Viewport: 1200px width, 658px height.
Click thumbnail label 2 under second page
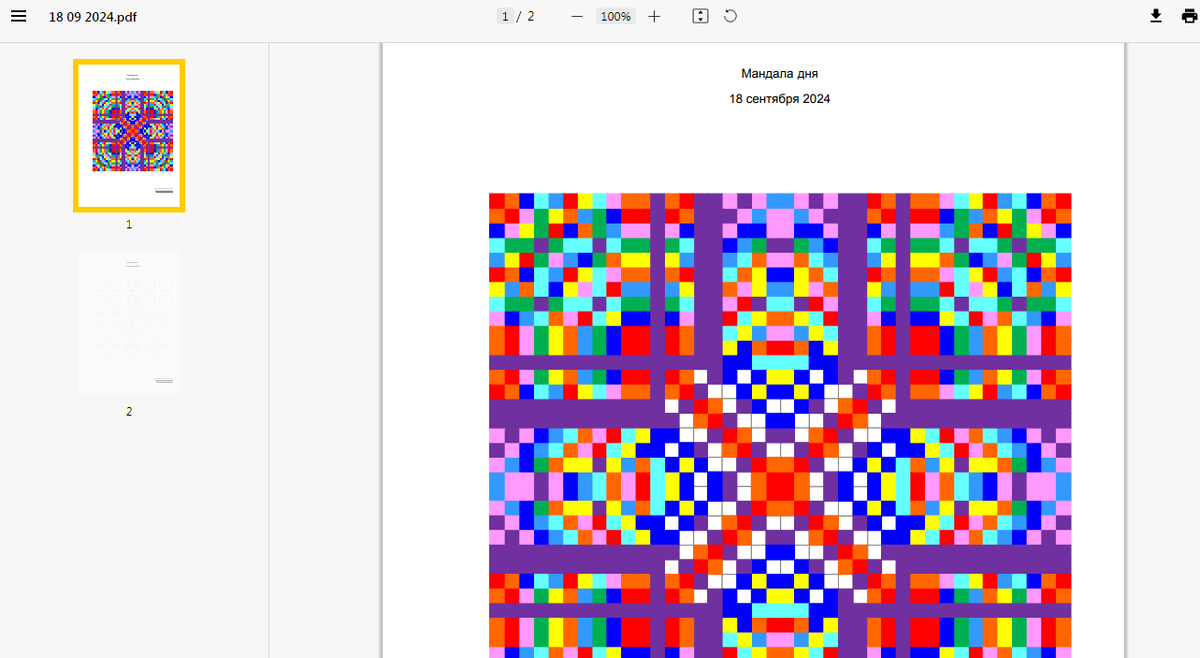129,411
